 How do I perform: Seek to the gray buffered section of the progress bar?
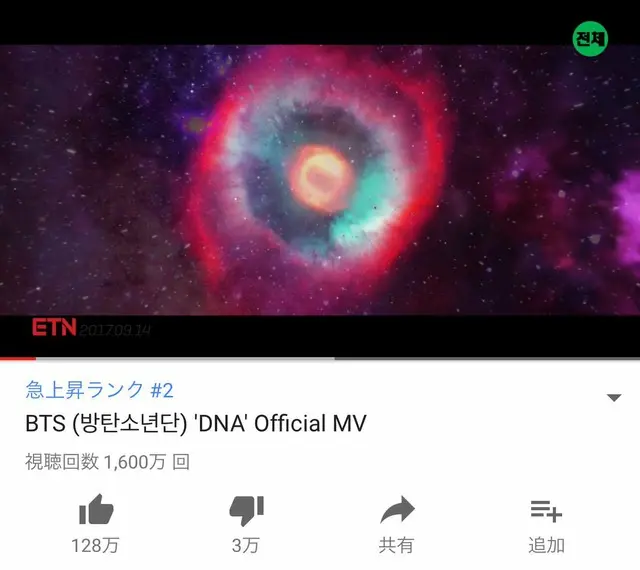(185, 358)
